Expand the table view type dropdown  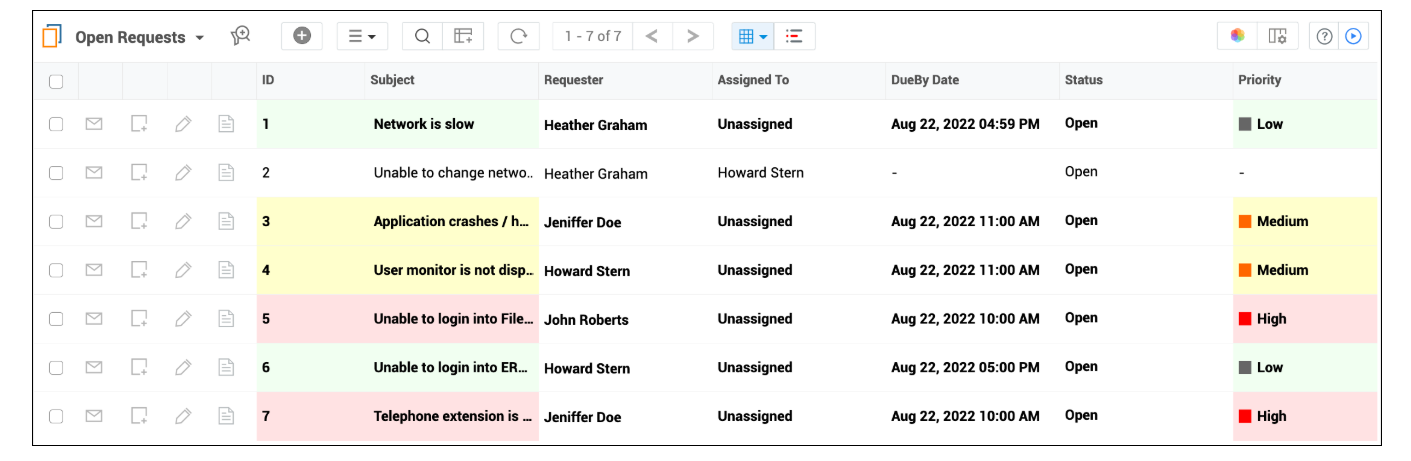click(753, 36)
